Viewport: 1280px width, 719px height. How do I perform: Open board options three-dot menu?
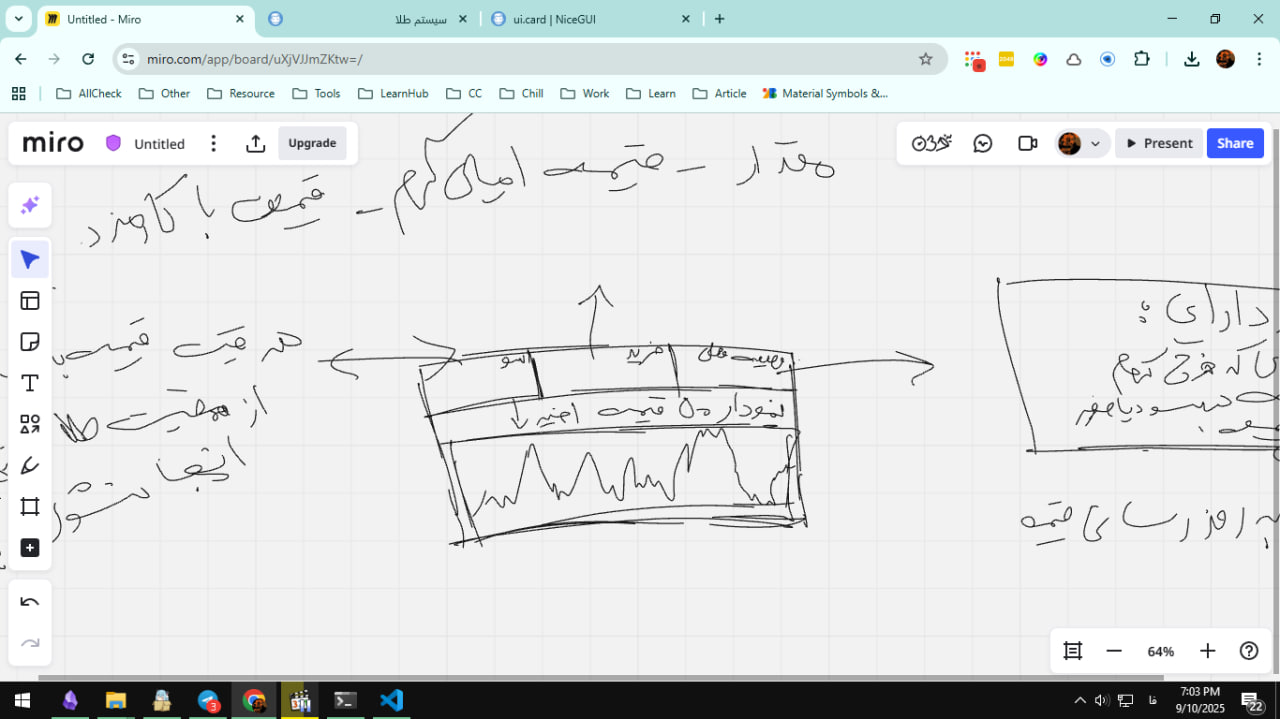coord(213,143)
